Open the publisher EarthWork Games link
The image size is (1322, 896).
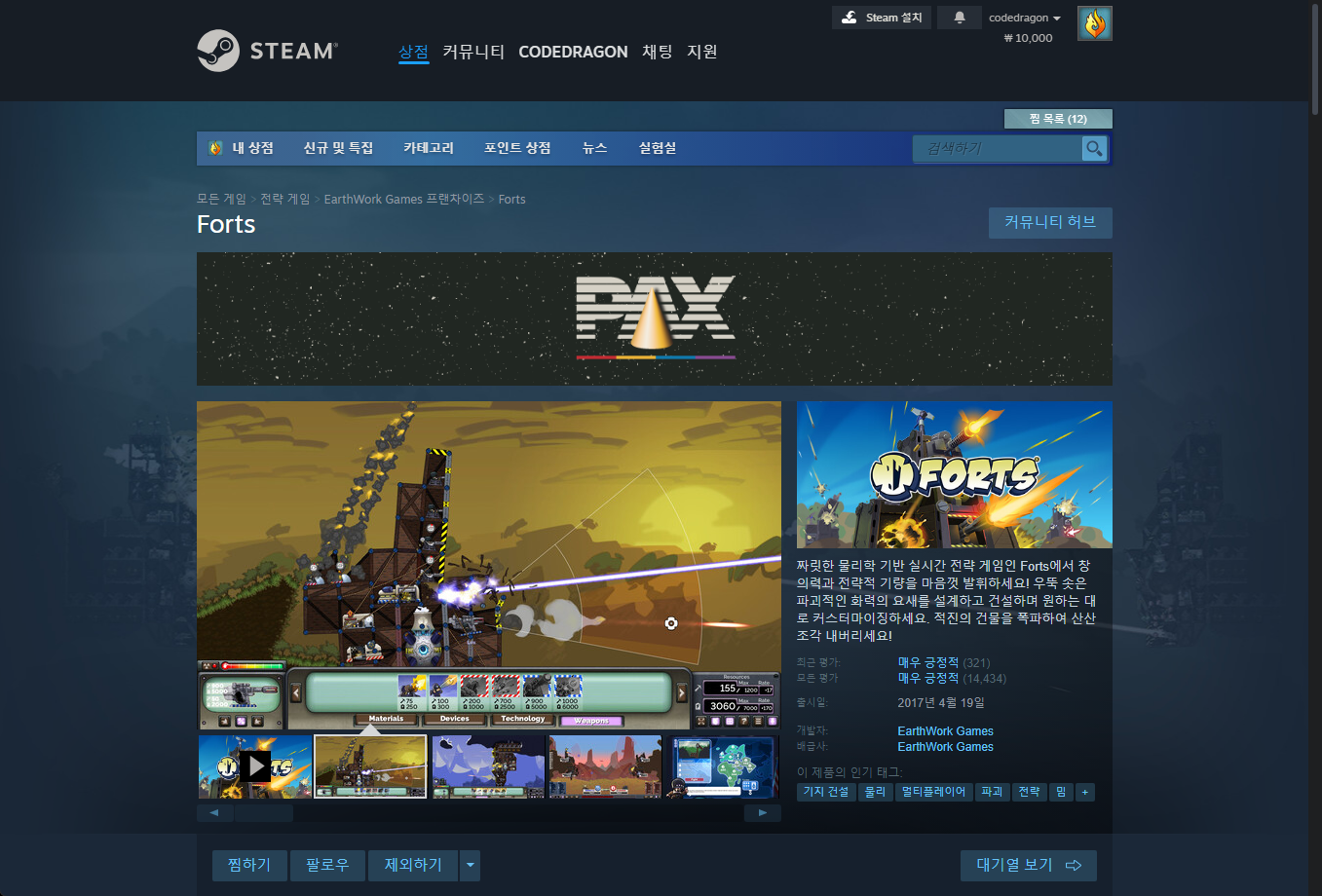(x=945, y=747)
